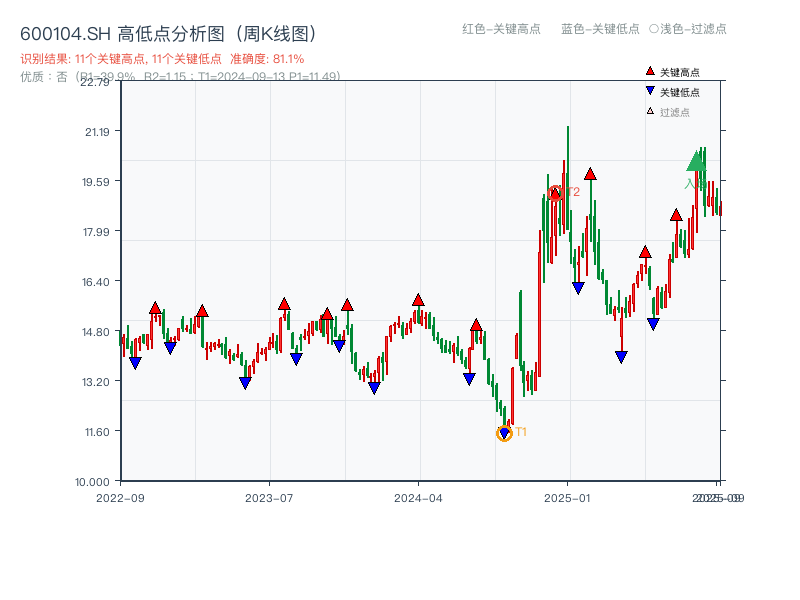Click the 关键高点 legend label text
800x600 pixels.
(680, 72)
